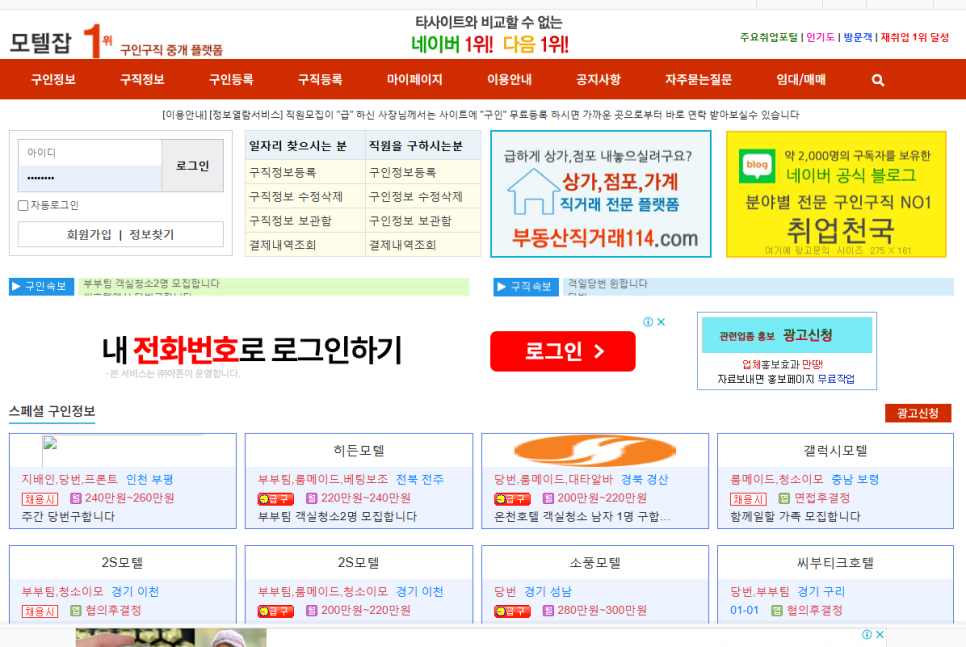Open the 히든모텔 job card title
The image size is (966, 647).
click(359, 451)
